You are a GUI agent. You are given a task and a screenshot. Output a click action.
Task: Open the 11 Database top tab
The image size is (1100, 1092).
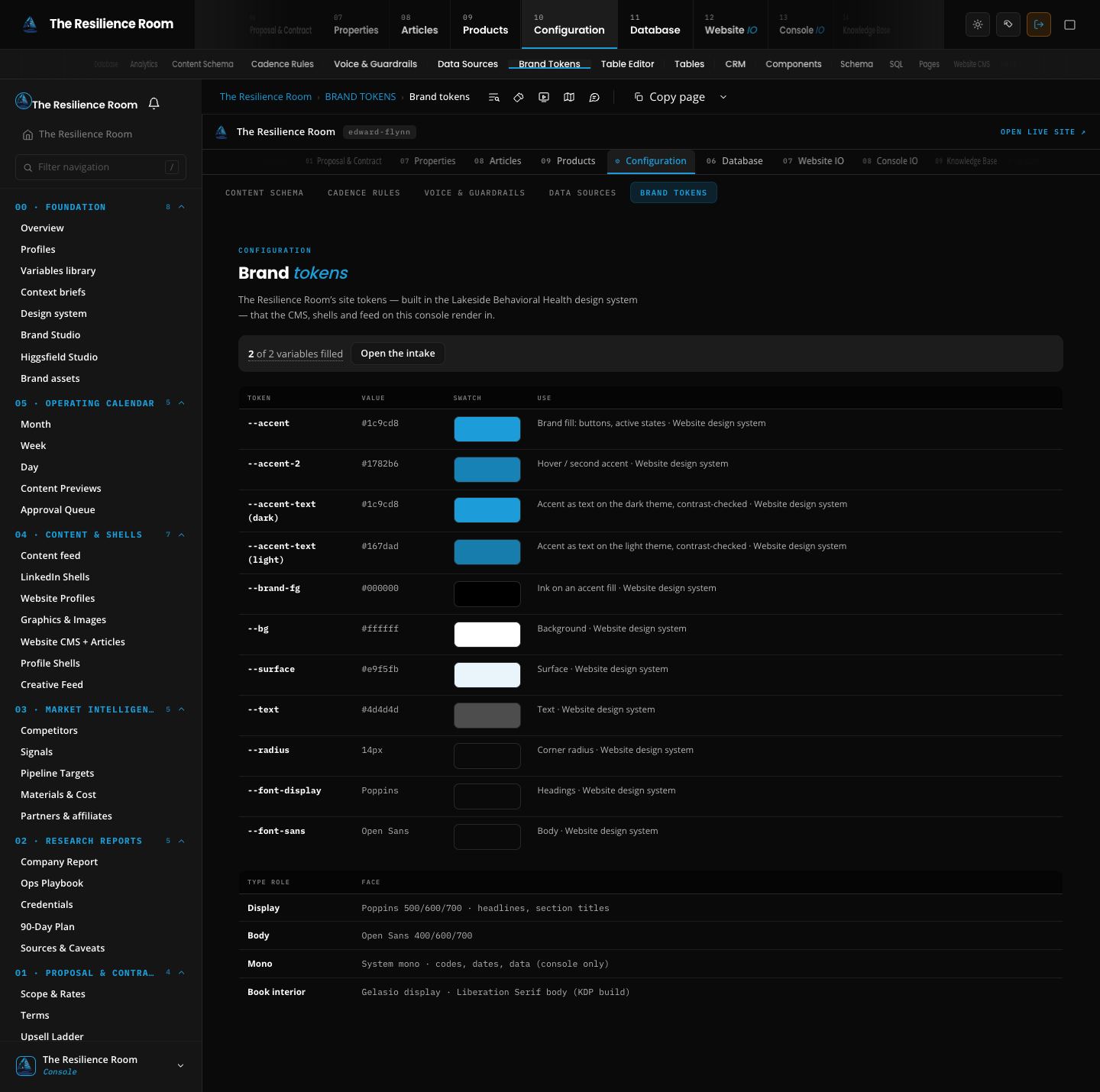click(655, 24)
